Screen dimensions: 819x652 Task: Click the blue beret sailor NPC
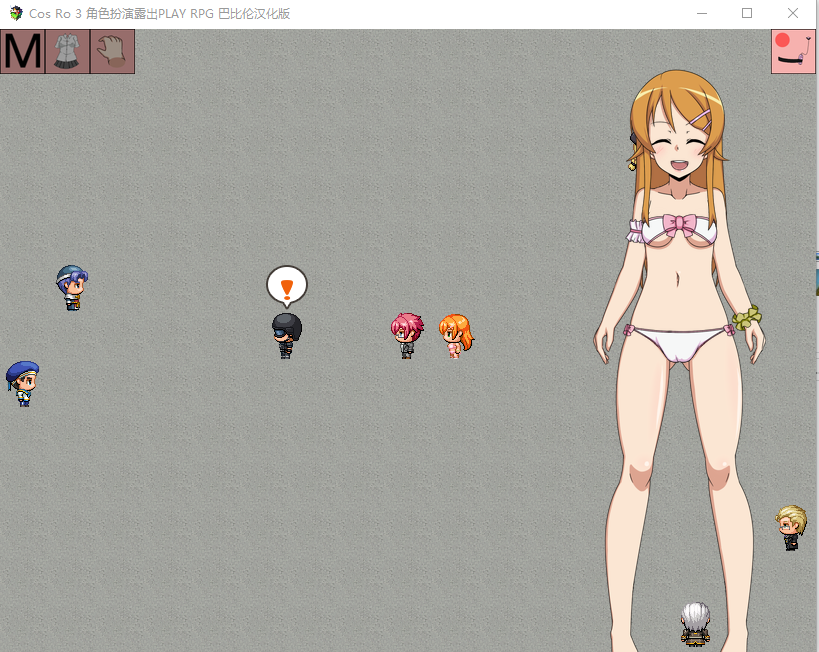click(22, 384)
